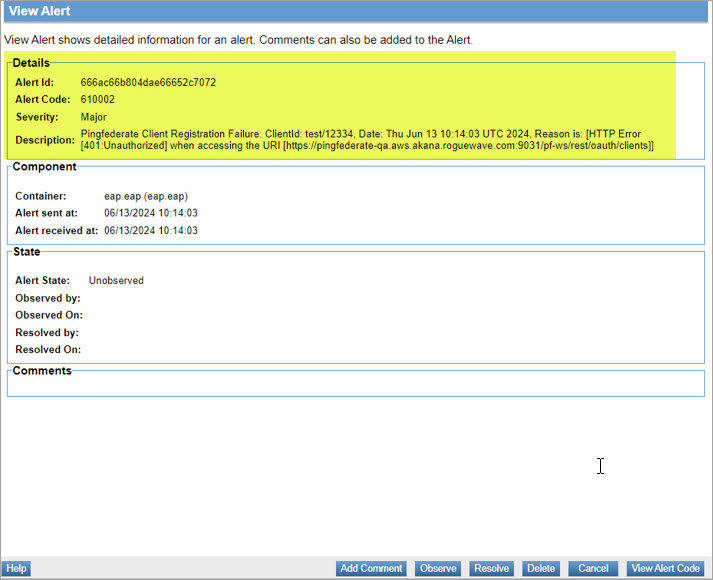Image resolution: width=713 pixels, height=580 pixels.
Task: Click the View Alert explanatory sentence
Action: (x=239, y=40)
